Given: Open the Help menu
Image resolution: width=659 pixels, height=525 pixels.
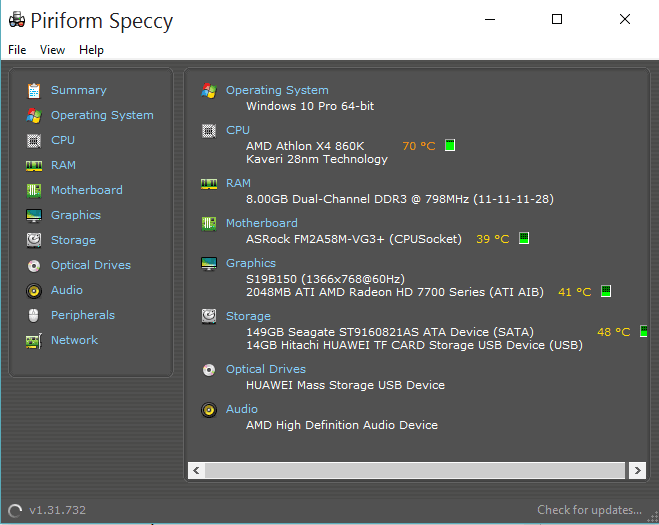Looking at the screenshot, I should pyautogui.click(x=91, y=50).
